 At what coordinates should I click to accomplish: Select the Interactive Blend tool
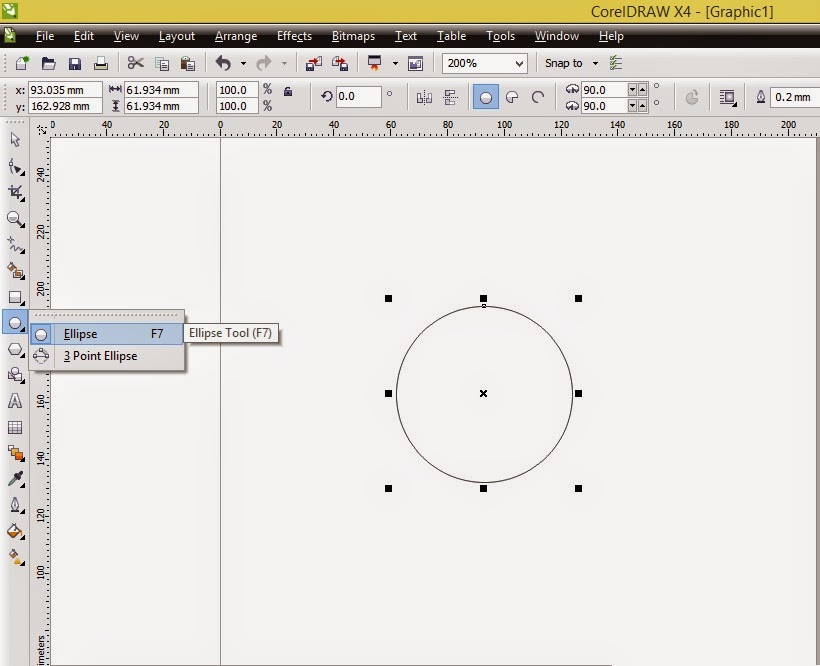pos(16,453)
